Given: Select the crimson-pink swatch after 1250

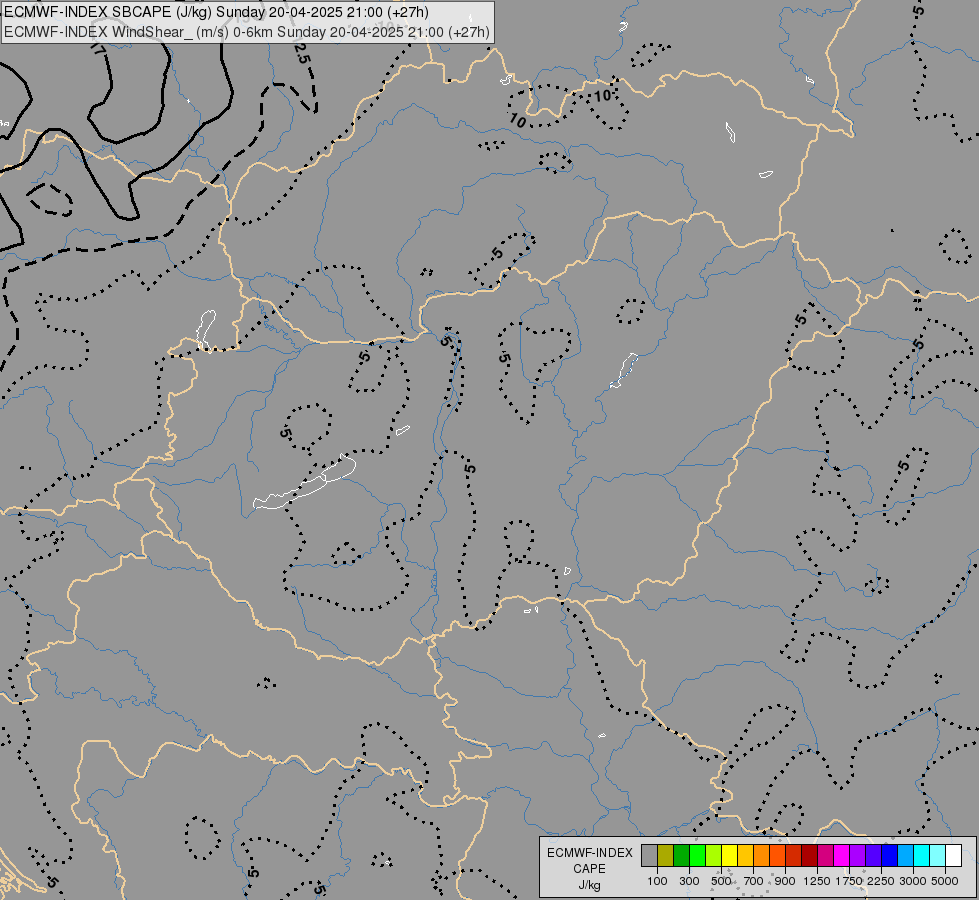Looking at the screenshot, I should pyautogui.click(x=825, y=855).
